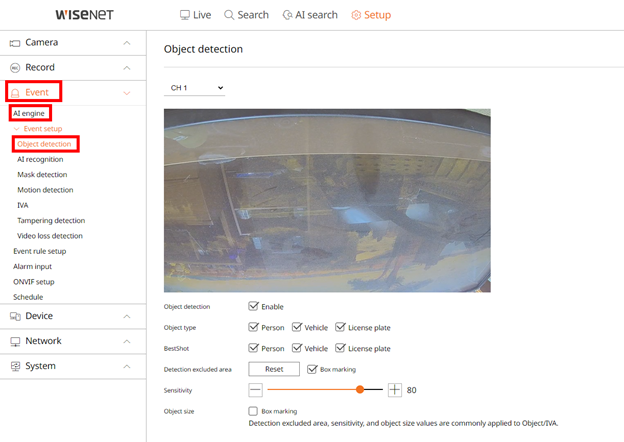Open the CH 1 channel dropdown

195,88
